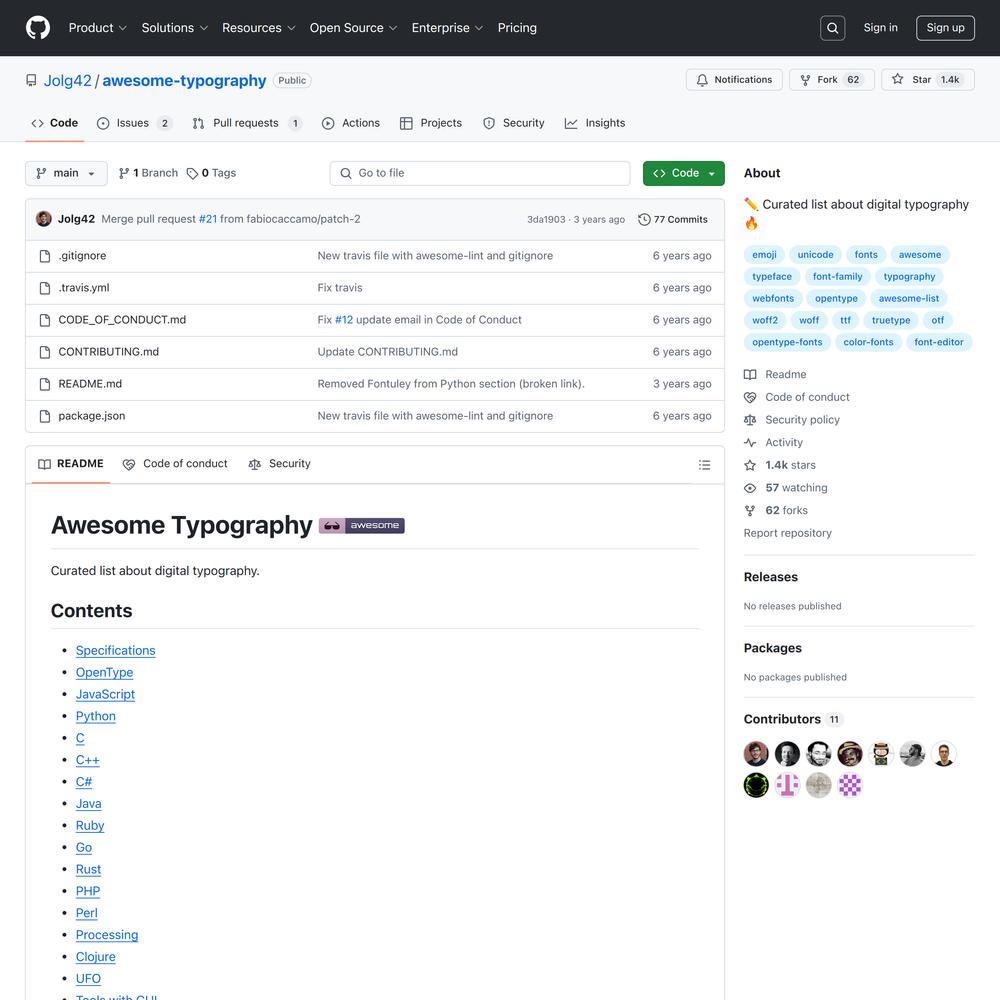
Task: Select the Code of conduct README tab
Action: (x=175, y=464)
